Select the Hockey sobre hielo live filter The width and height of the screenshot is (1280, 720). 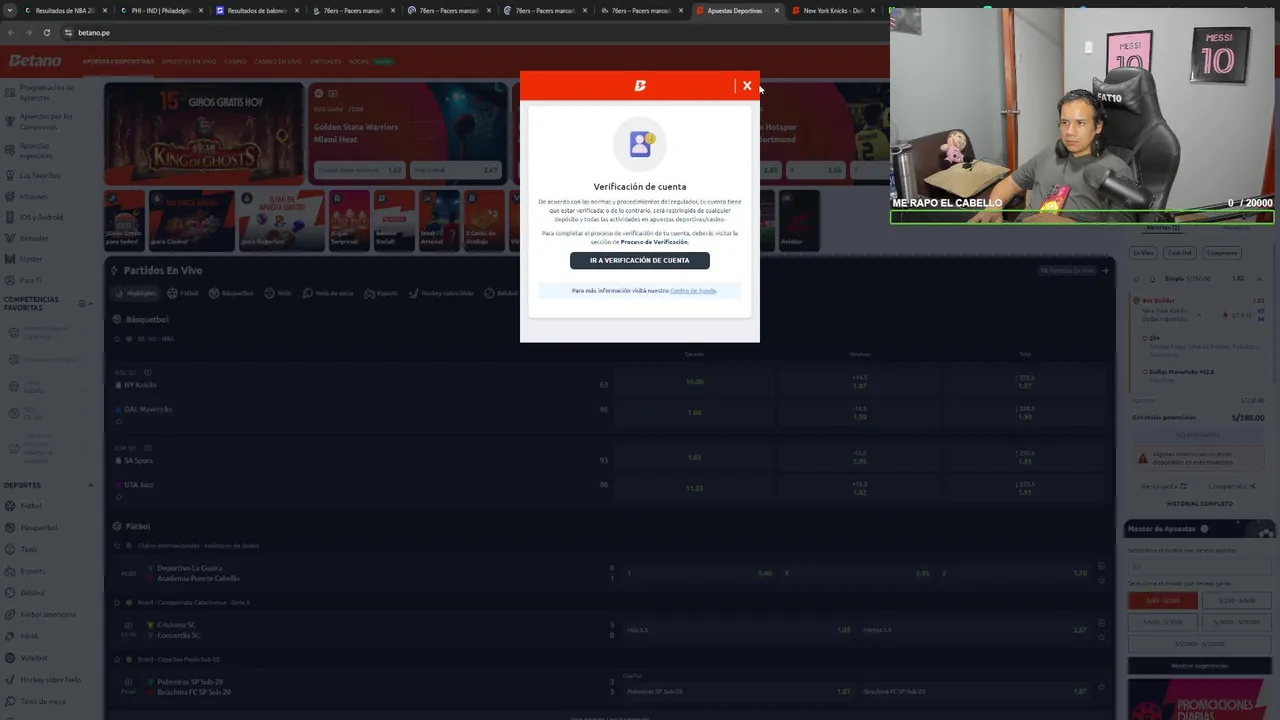click(x=441, y=293)
